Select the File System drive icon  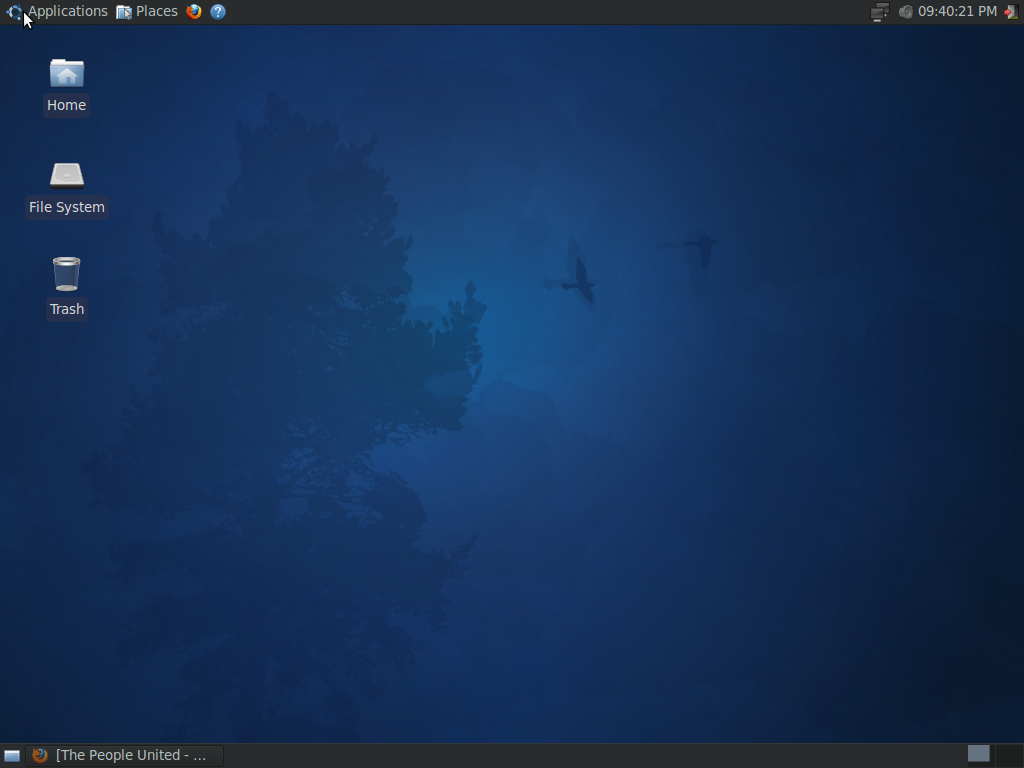[67, 175]
